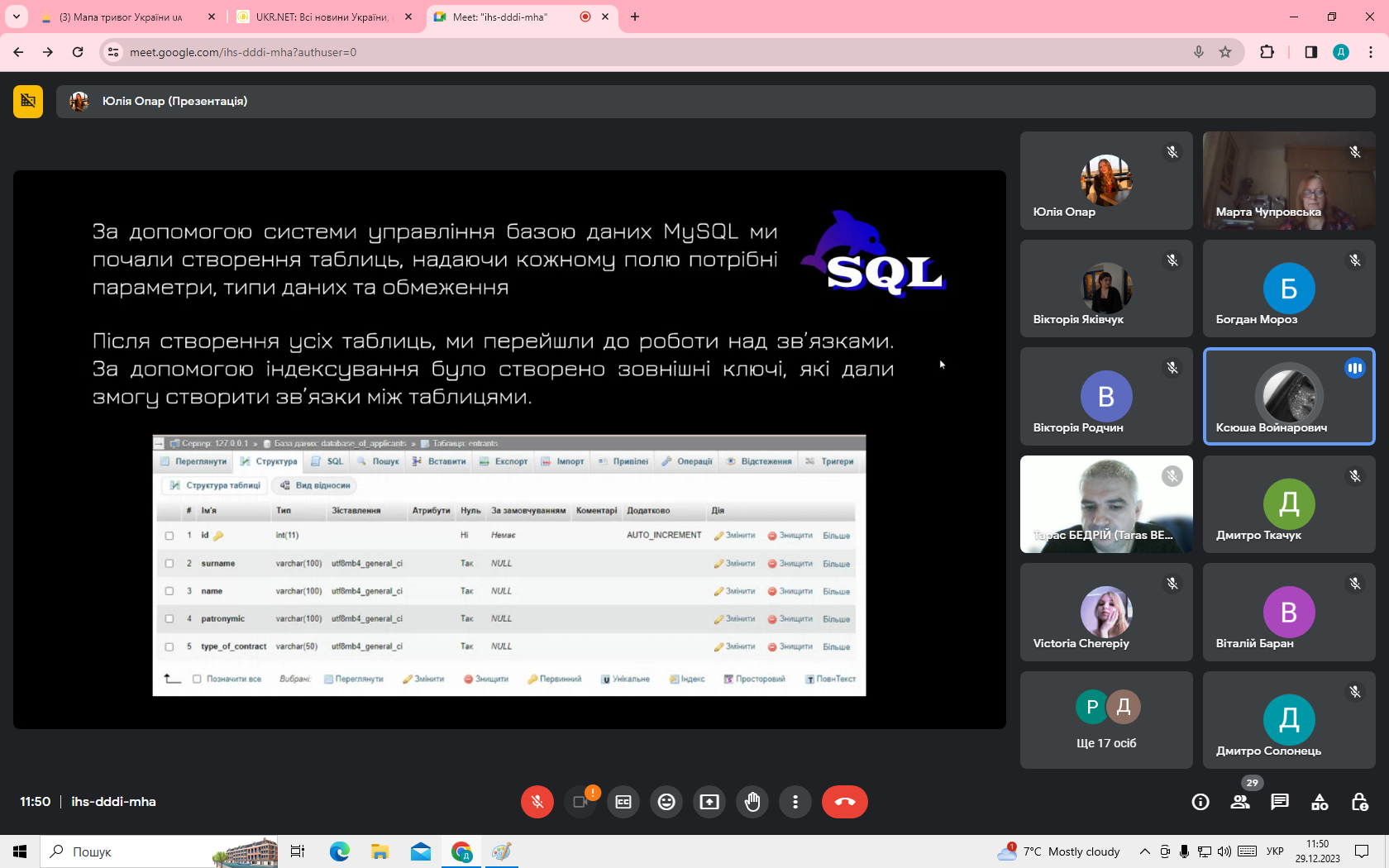Leave the call with the red hang-up button
The width and height of the screenshot is (1389, 868).
tap(844, 802)
